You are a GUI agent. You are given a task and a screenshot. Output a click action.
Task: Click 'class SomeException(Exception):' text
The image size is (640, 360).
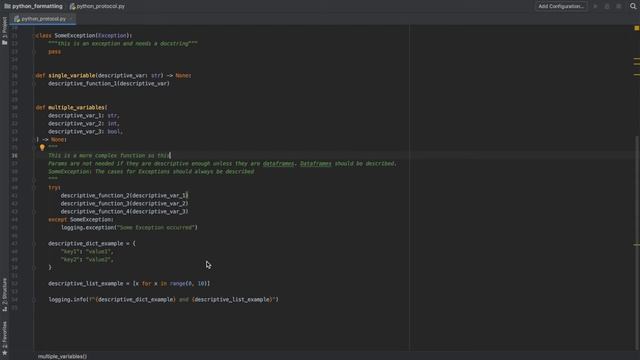[x=83, y=36]
